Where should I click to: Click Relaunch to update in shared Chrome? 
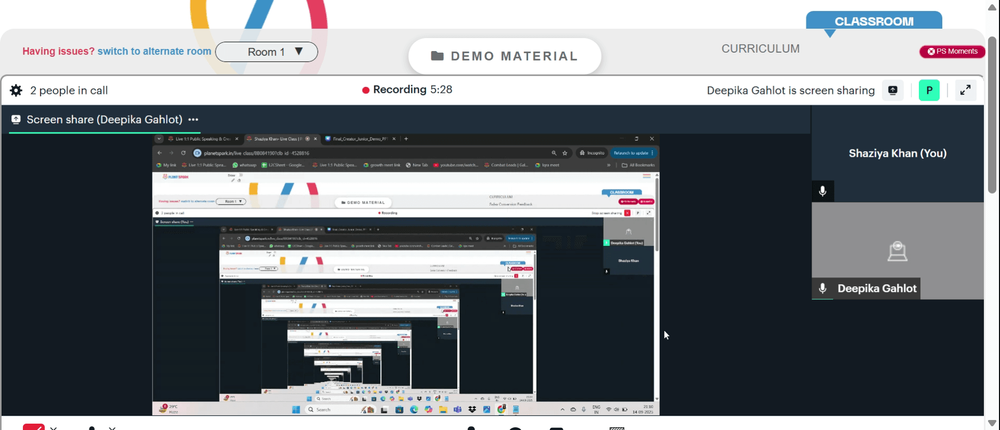tap(634, 153)
